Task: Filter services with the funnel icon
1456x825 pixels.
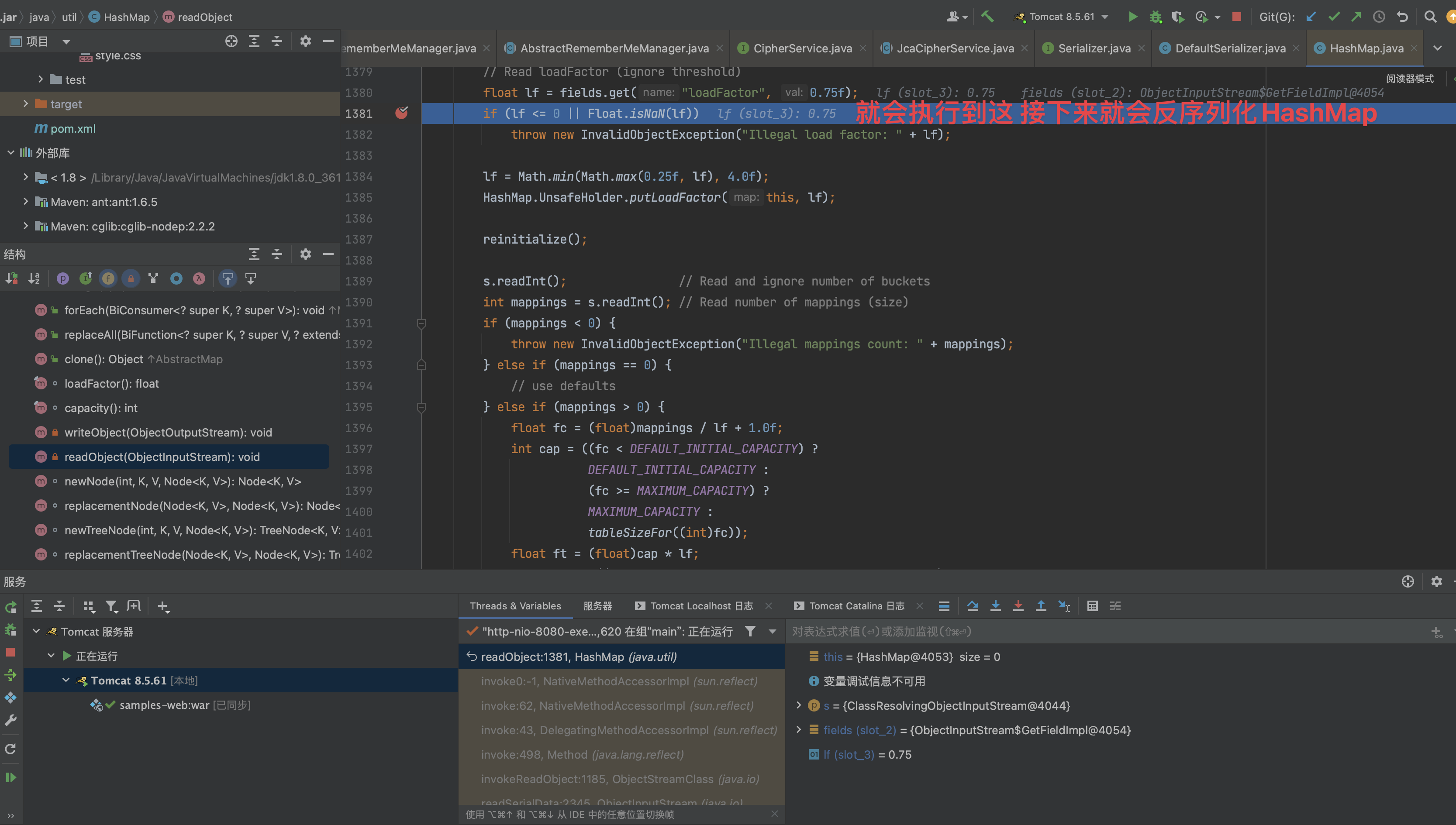Action: pyautogui.click(x=111, y=606)
